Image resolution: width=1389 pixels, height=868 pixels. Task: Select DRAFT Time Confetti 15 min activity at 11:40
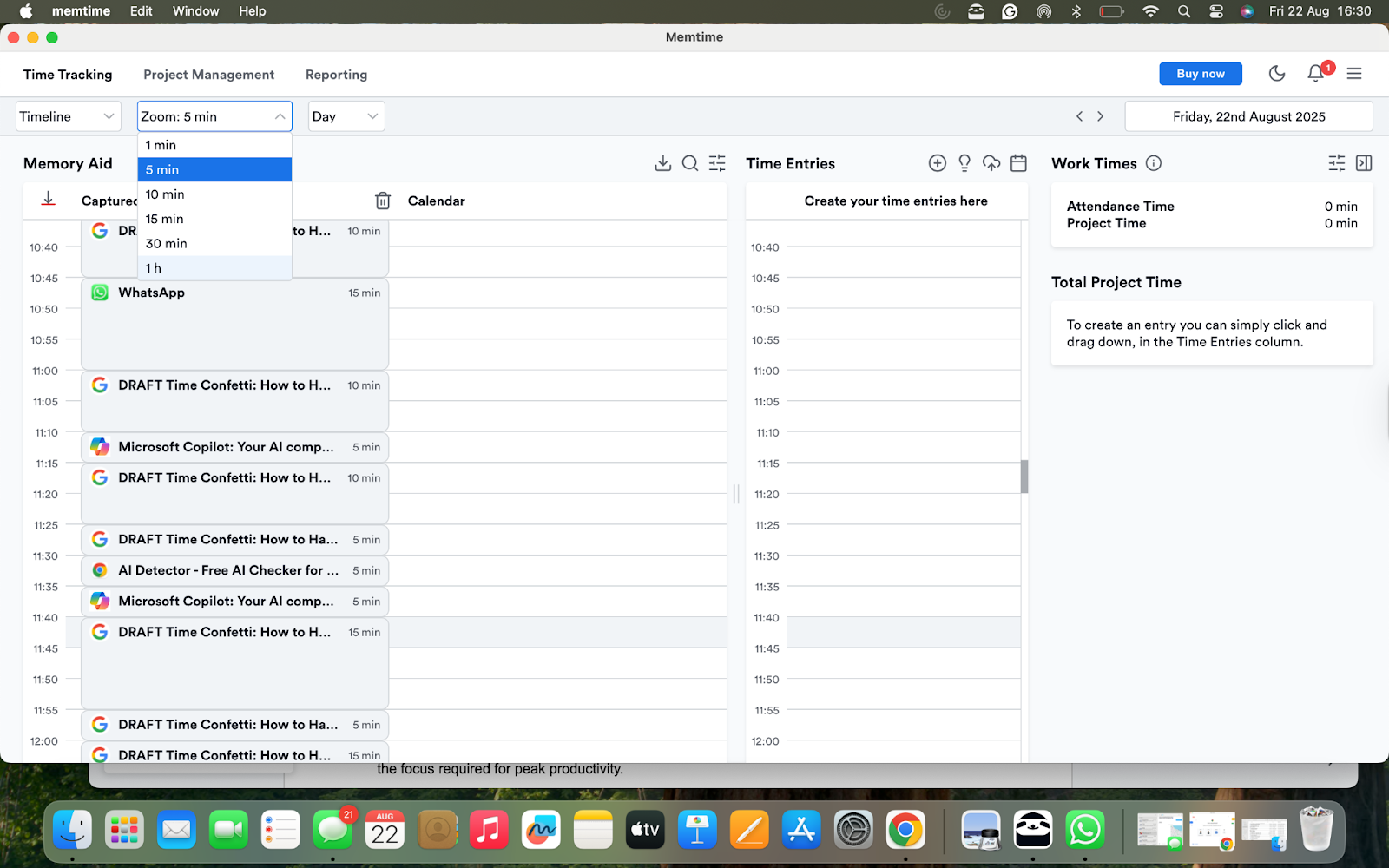click(234, 663)
